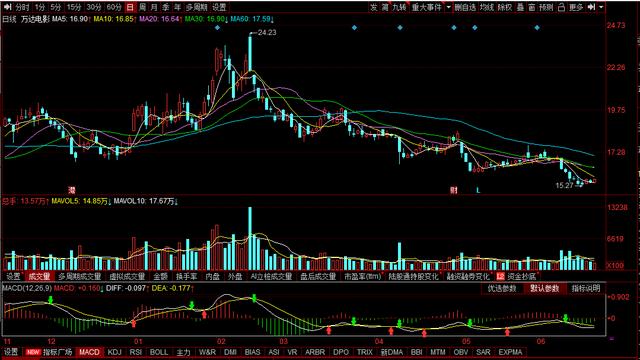The image size is (640, 360).
Task: Click the blue diamond event marker above the 24.23 peak
Action: click(x=217, y=28)
